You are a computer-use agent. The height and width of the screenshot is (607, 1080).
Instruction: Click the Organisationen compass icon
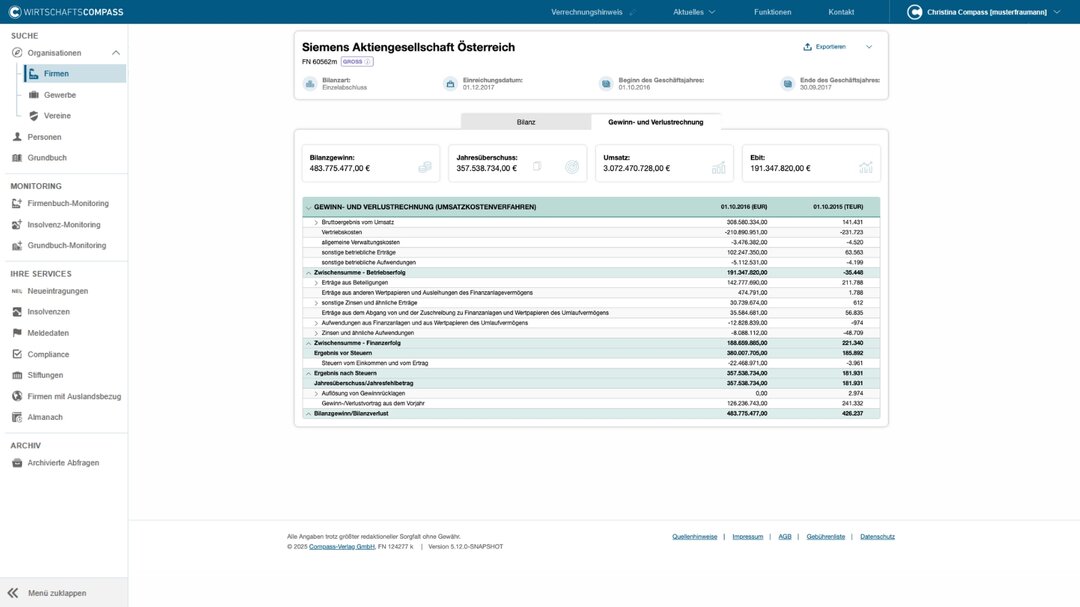(x=17, y=53)
